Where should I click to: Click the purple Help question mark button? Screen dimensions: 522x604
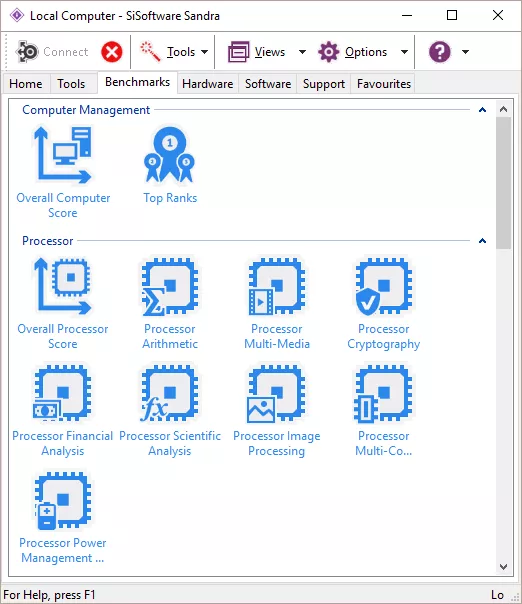click(x=440, y=52)
